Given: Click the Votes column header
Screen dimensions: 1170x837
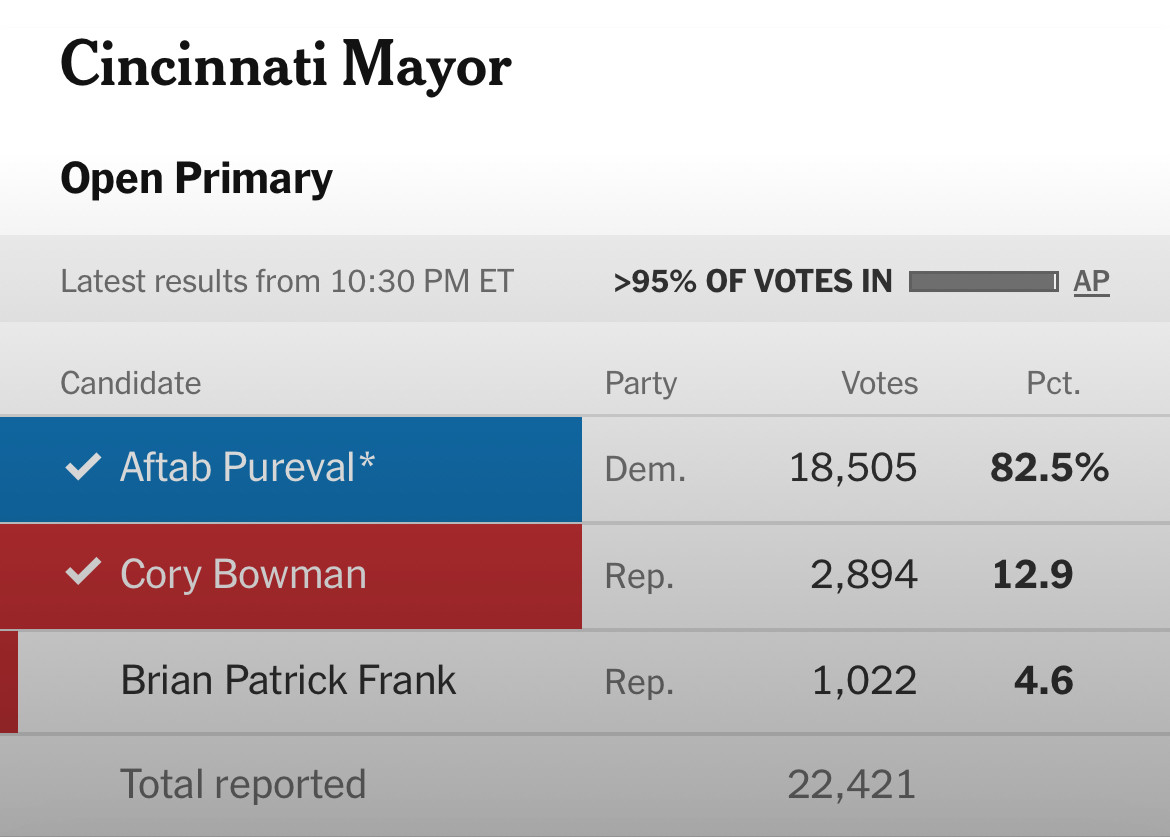Looking at the screenshot, I should click(880, 383).
